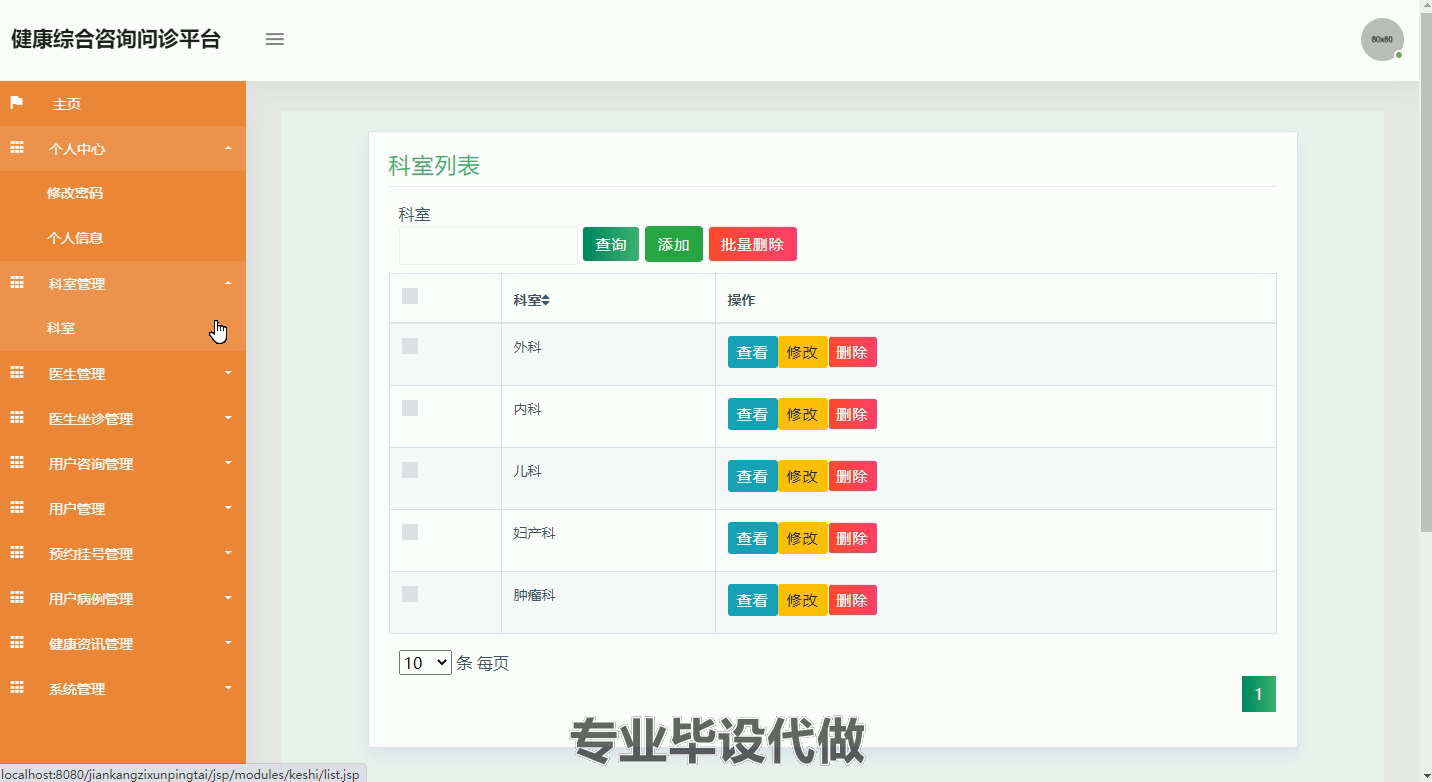
Task: Delete the 儿科 row with 删除
Action: coord(852,476)
